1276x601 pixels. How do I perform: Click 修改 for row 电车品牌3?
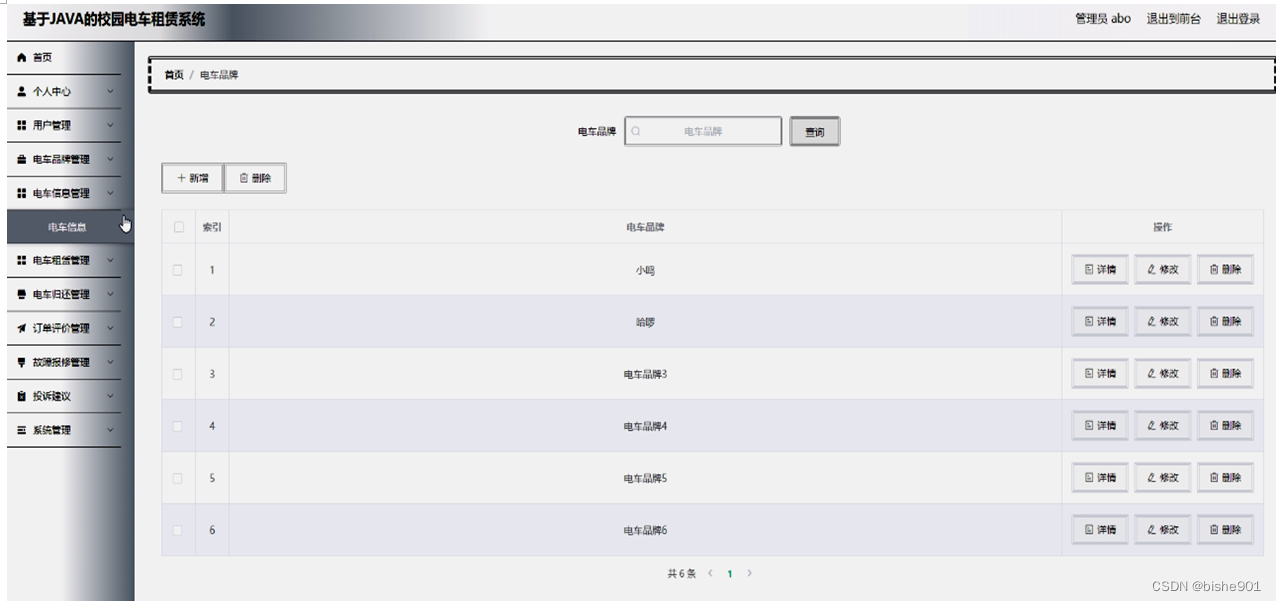coord(1163,373)
